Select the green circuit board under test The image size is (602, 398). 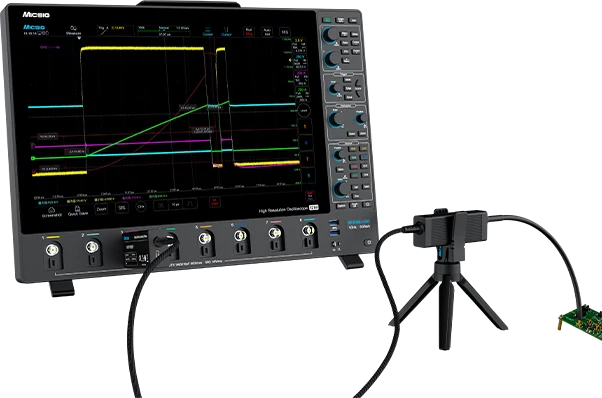tap(582, 322)
